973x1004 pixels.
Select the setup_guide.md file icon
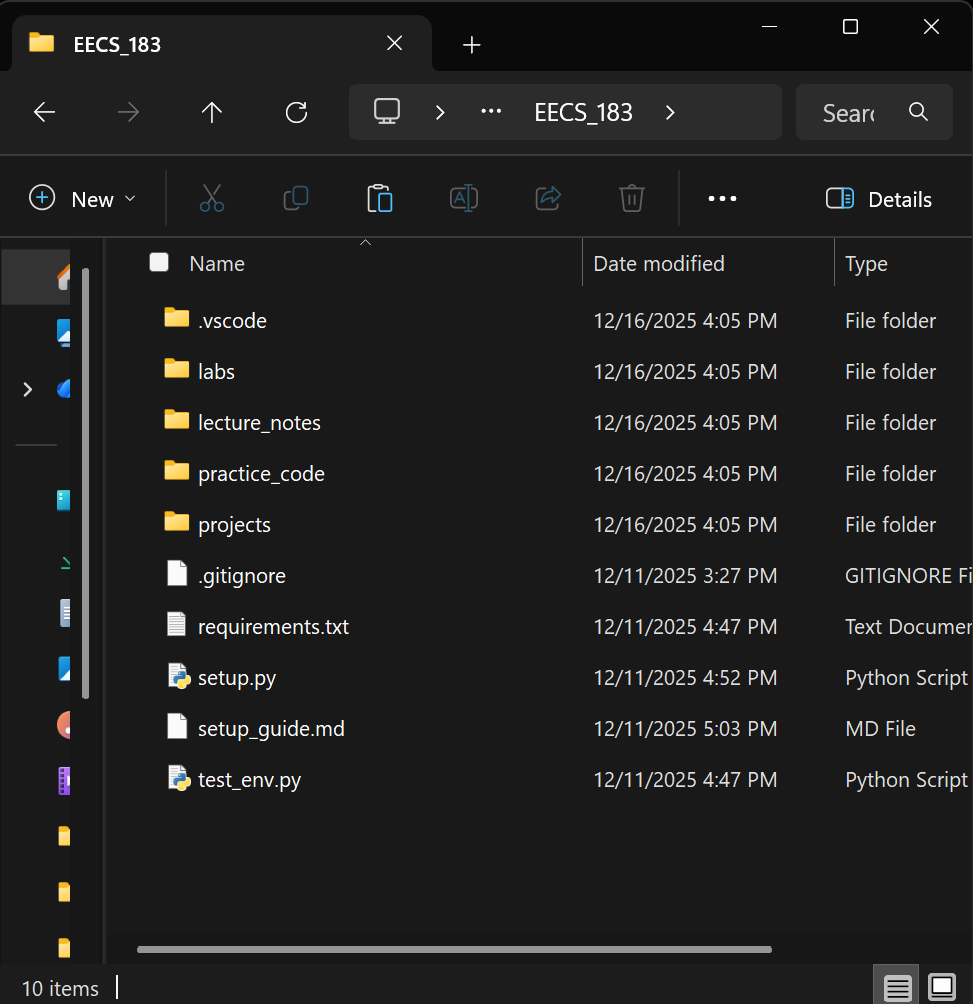coord(177,726)
